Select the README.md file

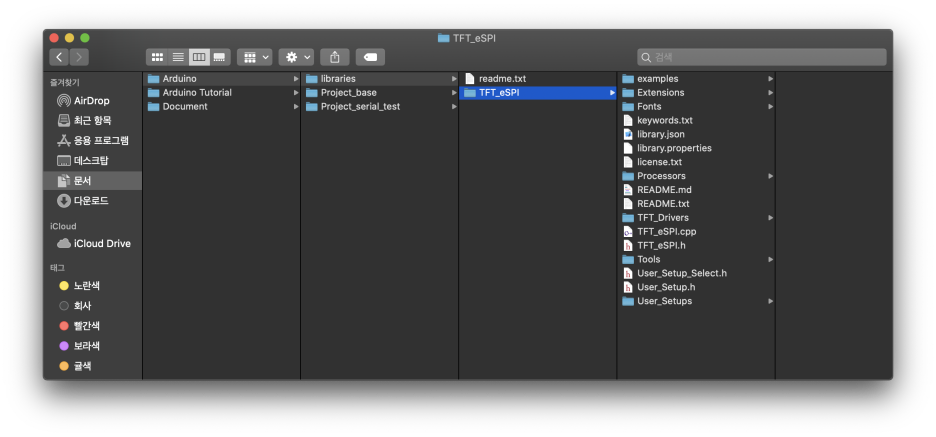pyautogui.click(x=696, y=190)
